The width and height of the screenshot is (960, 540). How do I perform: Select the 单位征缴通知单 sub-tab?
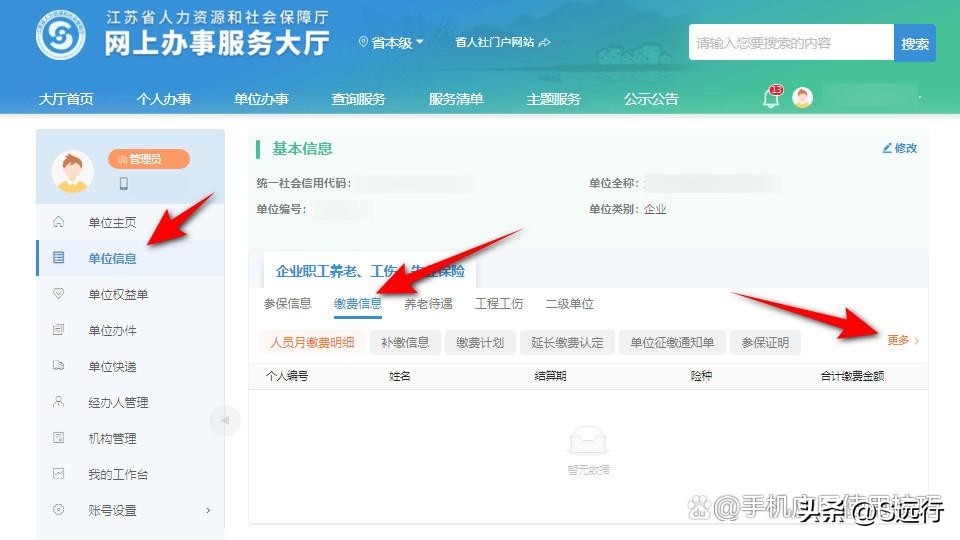tap(672, 342)
